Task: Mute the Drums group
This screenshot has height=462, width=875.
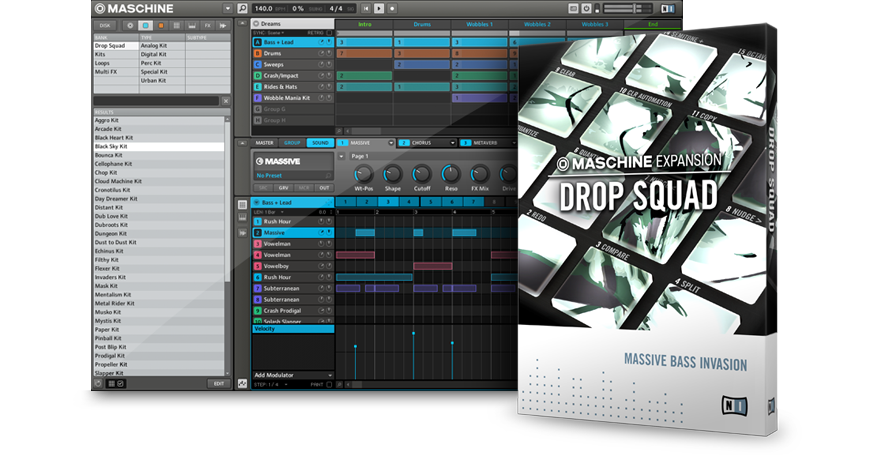Action: click(322, 53)
